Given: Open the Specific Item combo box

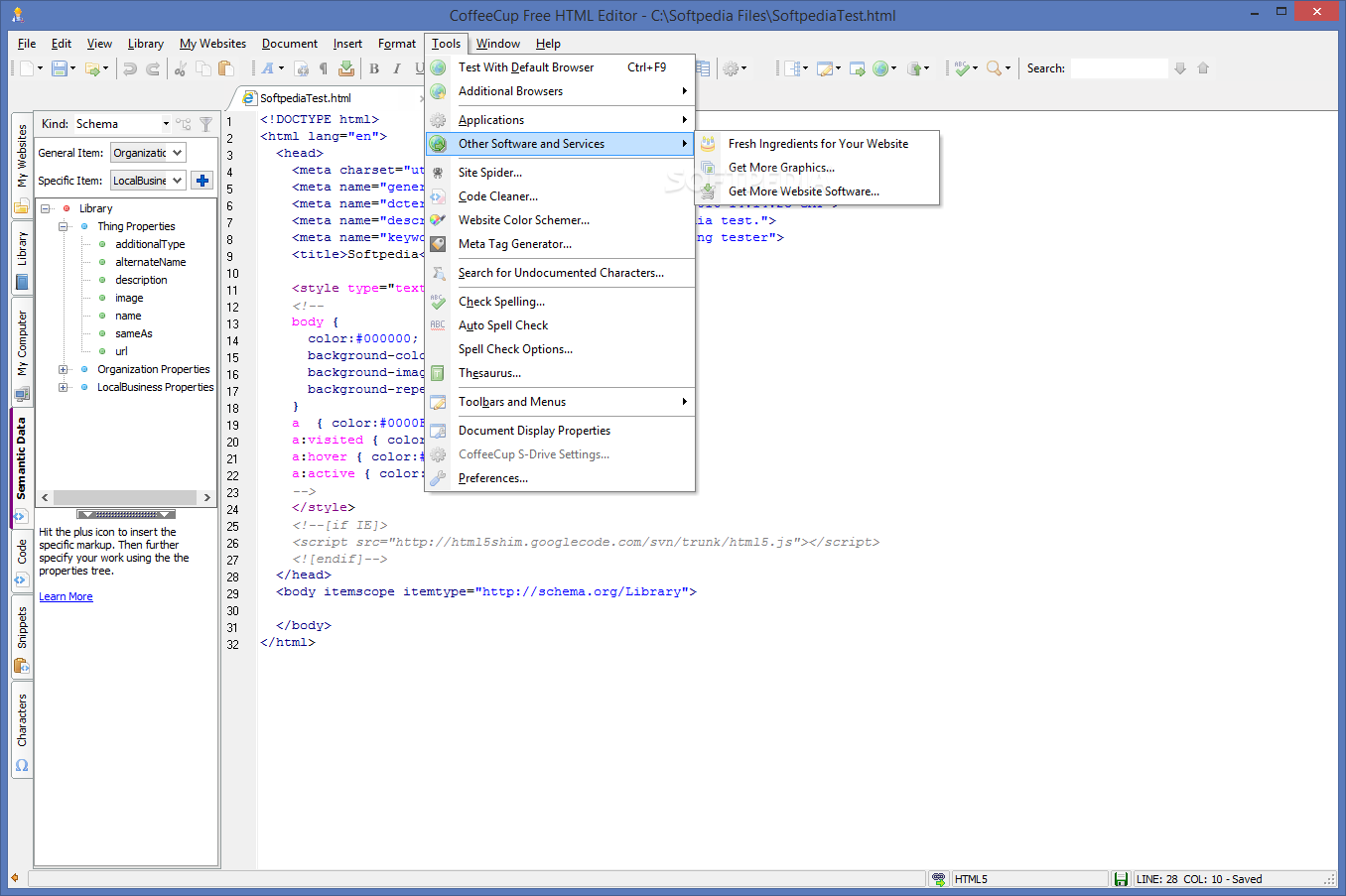Looking at the screenshot, I should (148, 181).
